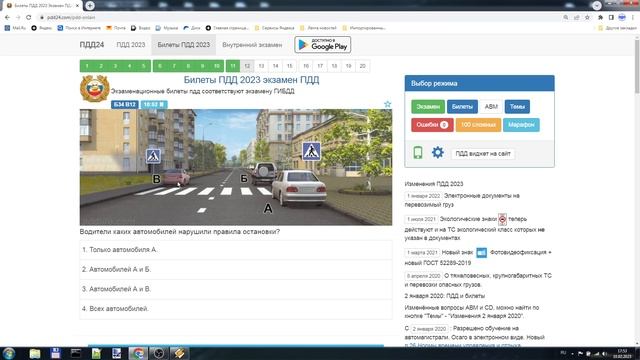Select answer 4 Всех автомобилей
The width and height of the screenshot is (640, 360).
(x=236, y=309)
